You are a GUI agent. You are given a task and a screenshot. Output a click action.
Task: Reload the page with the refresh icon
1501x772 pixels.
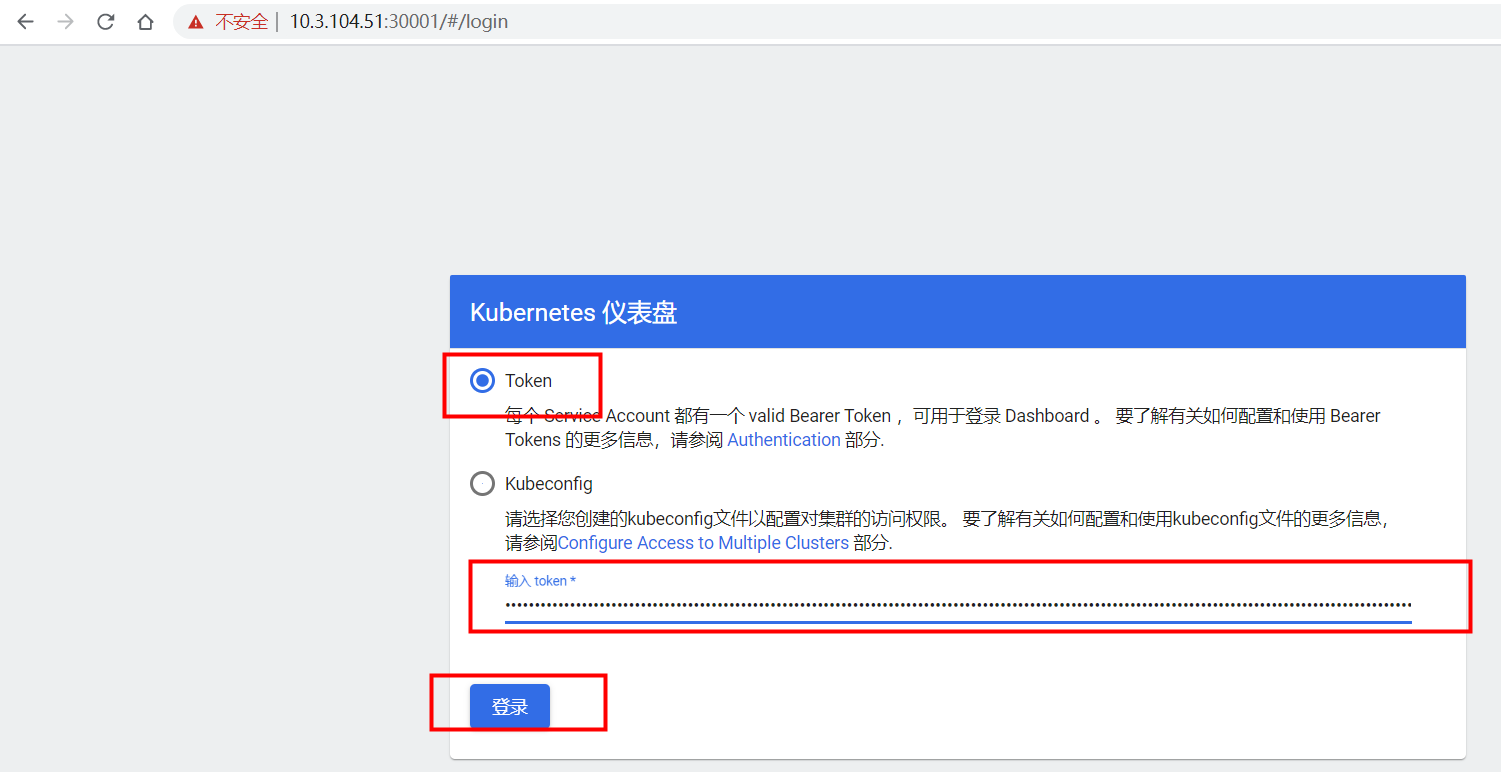105,22
